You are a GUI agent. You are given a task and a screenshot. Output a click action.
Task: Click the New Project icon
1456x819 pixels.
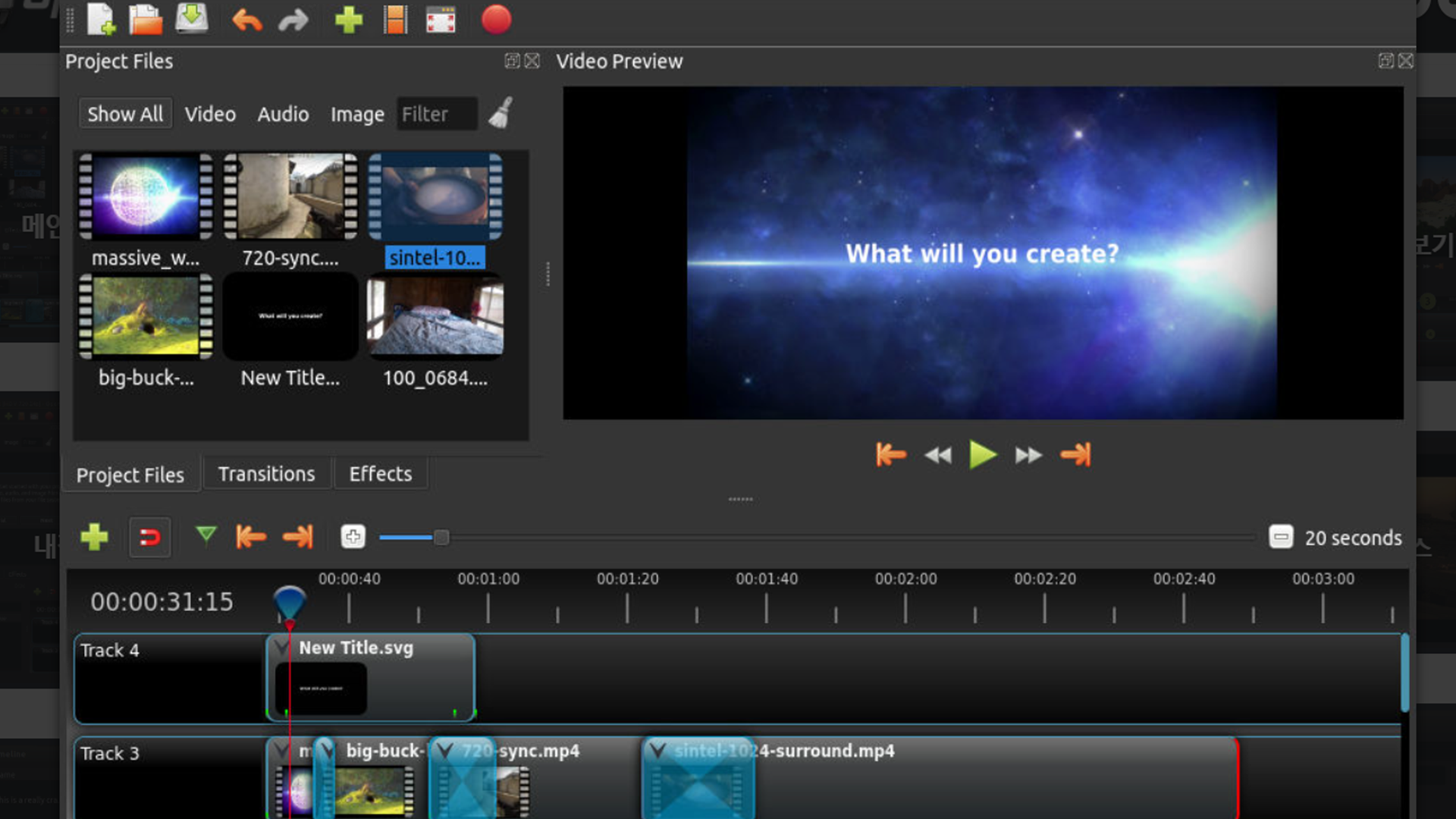click(x=101, y=20)
